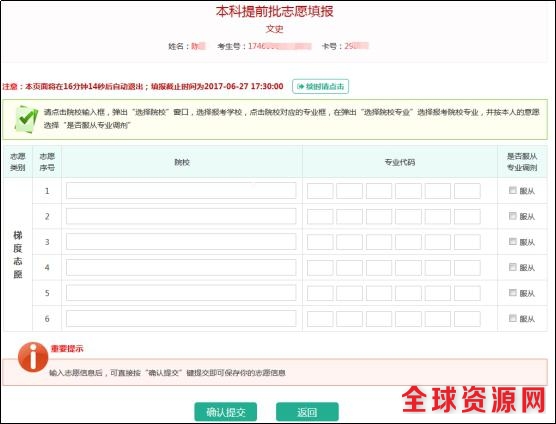
Task: Click the arrow icon in 续时请点击 button
Action: pos(300,87)
